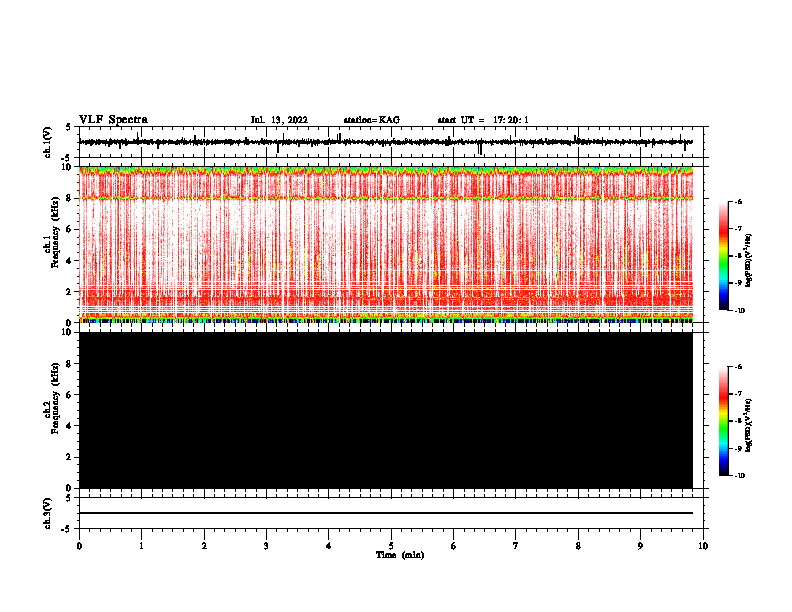Click the "station=KAG" header label

tap(371, 120)
